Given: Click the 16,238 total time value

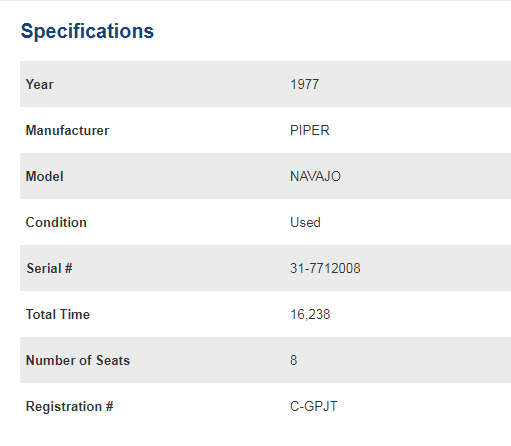Looking at the screenshot, I should [x=310, y=314].
